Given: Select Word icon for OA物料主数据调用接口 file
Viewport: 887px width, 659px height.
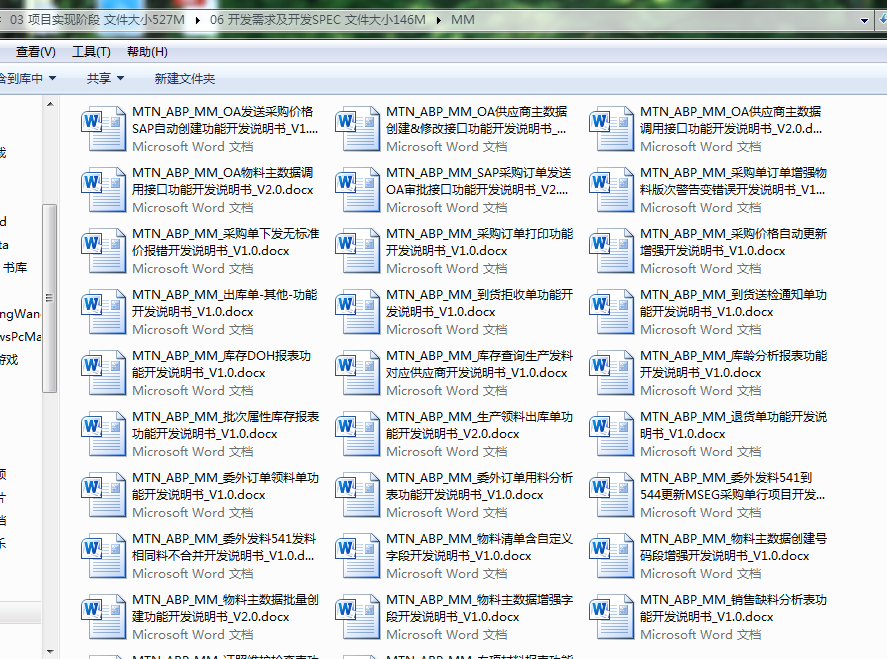Looking at the screenshot, I should pyautogui.click(x=103, y=189).
